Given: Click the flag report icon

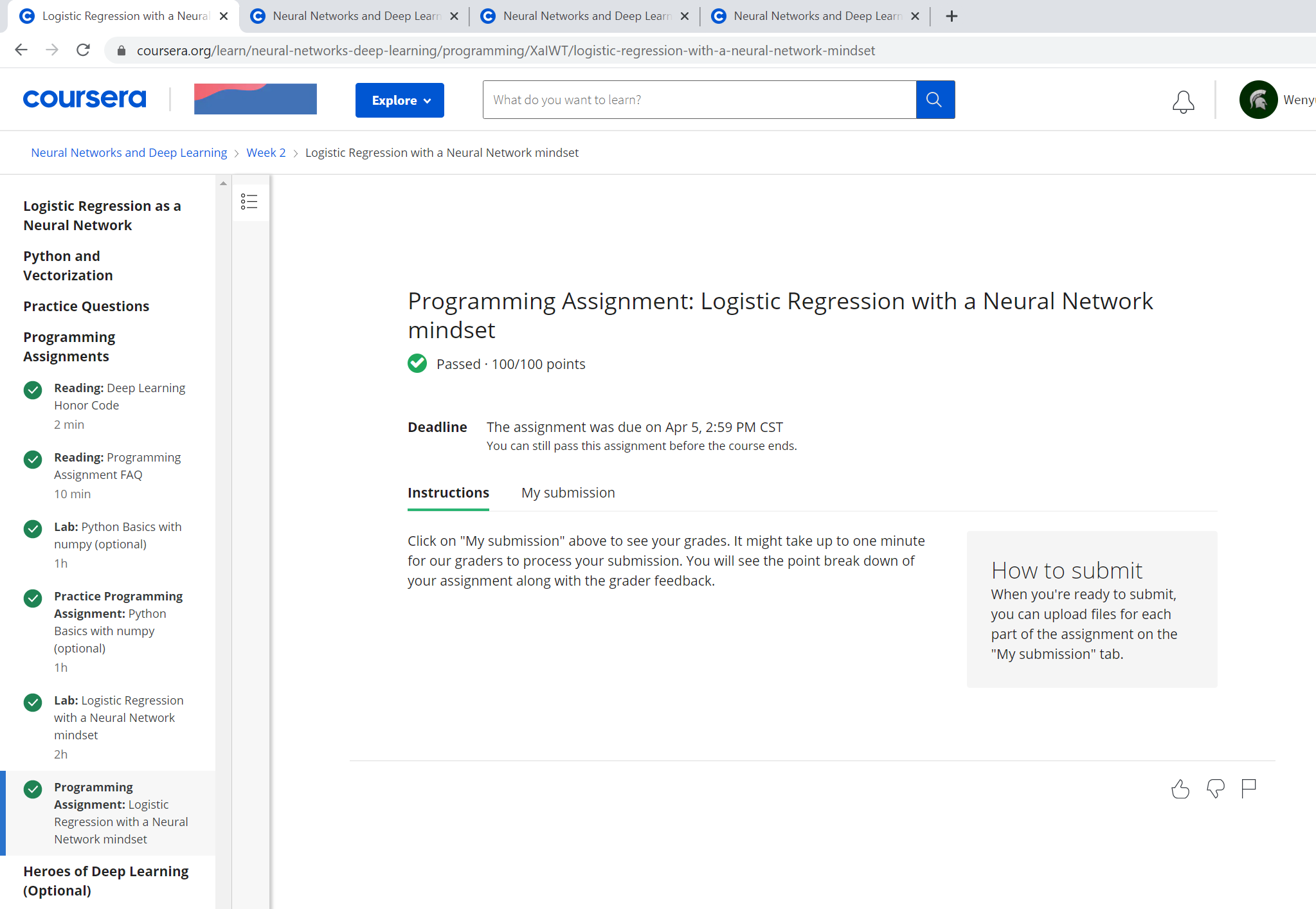Looking at the screenshot, I should click(x=1248, y=789).
